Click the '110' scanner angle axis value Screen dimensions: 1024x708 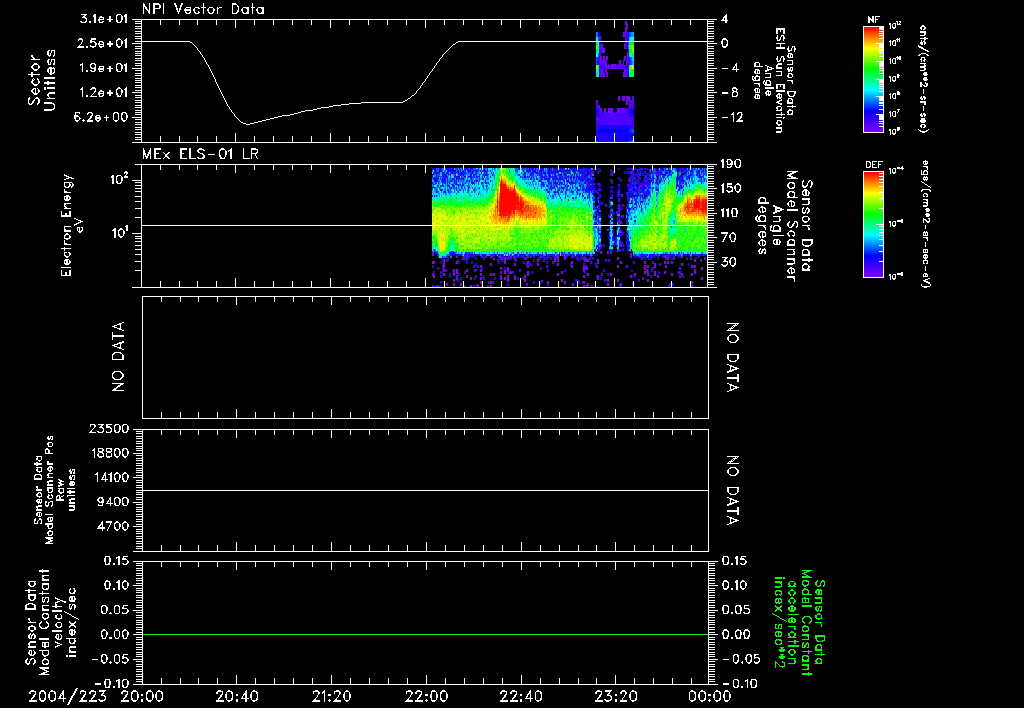tap(731, 213)
